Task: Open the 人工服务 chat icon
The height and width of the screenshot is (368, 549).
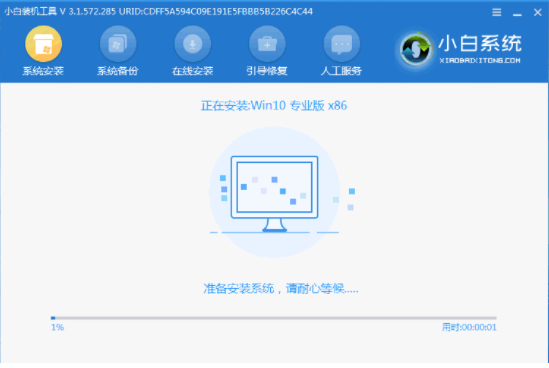Action: click(x=342, y=44)
